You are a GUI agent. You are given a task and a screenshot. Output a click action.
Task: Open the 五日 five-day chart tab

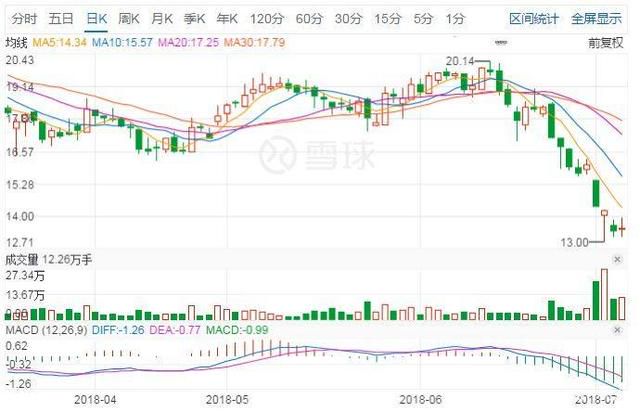61,18
